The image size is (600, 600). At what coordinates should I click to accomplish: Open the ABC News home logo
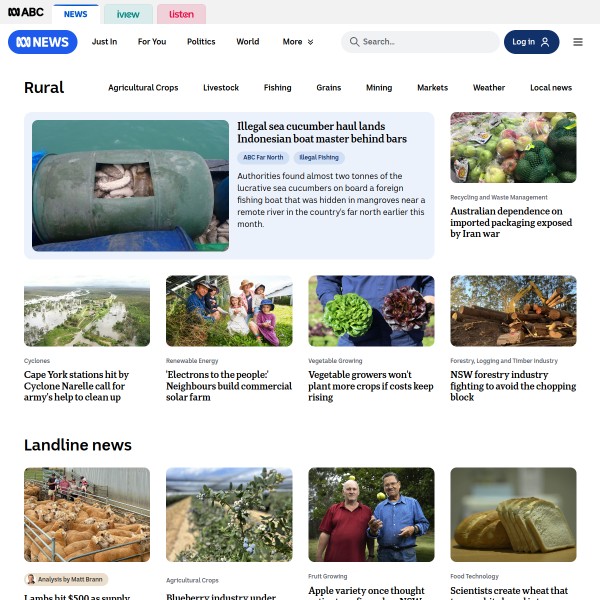tap(42, 42)
